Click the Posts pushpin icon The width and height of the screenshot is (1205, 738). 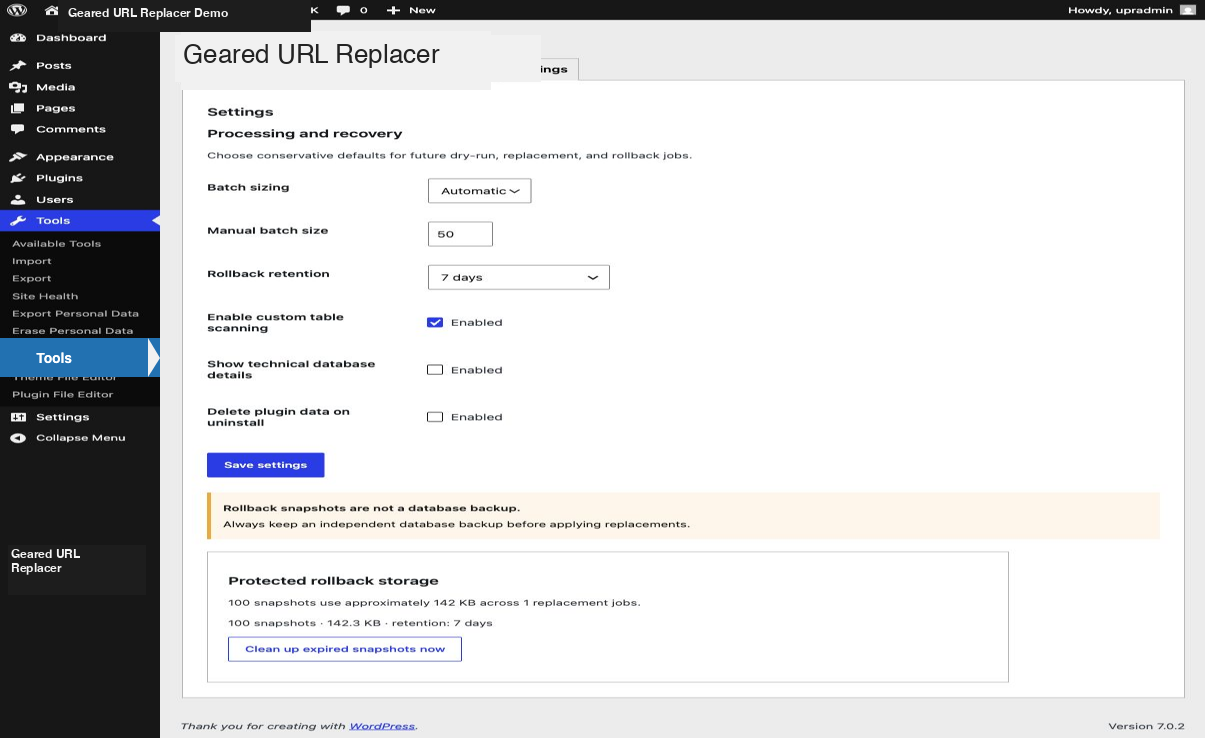(18, 66)
